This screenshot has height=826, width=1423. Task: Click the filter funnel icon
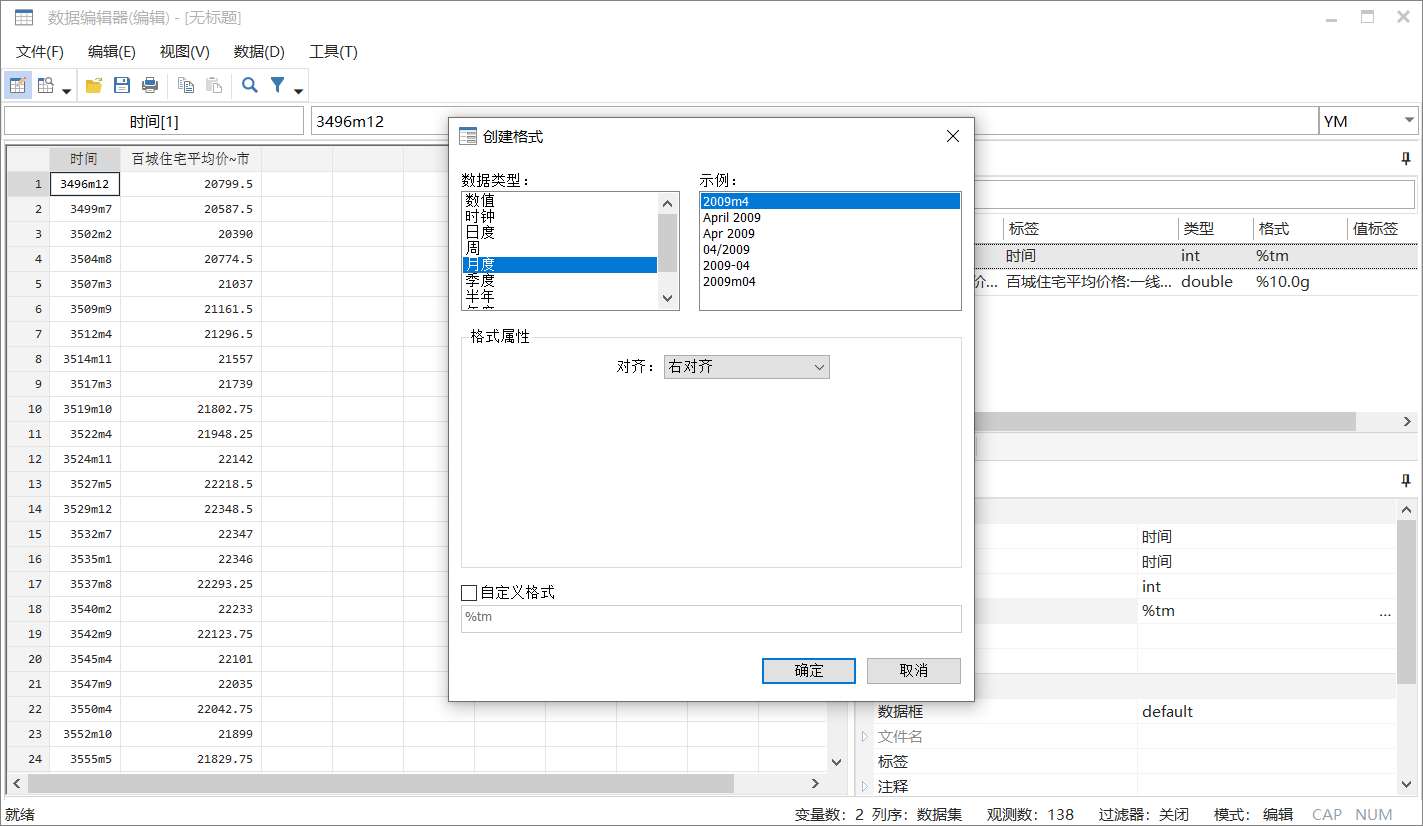pyautogui.click(x=278, y=86)
